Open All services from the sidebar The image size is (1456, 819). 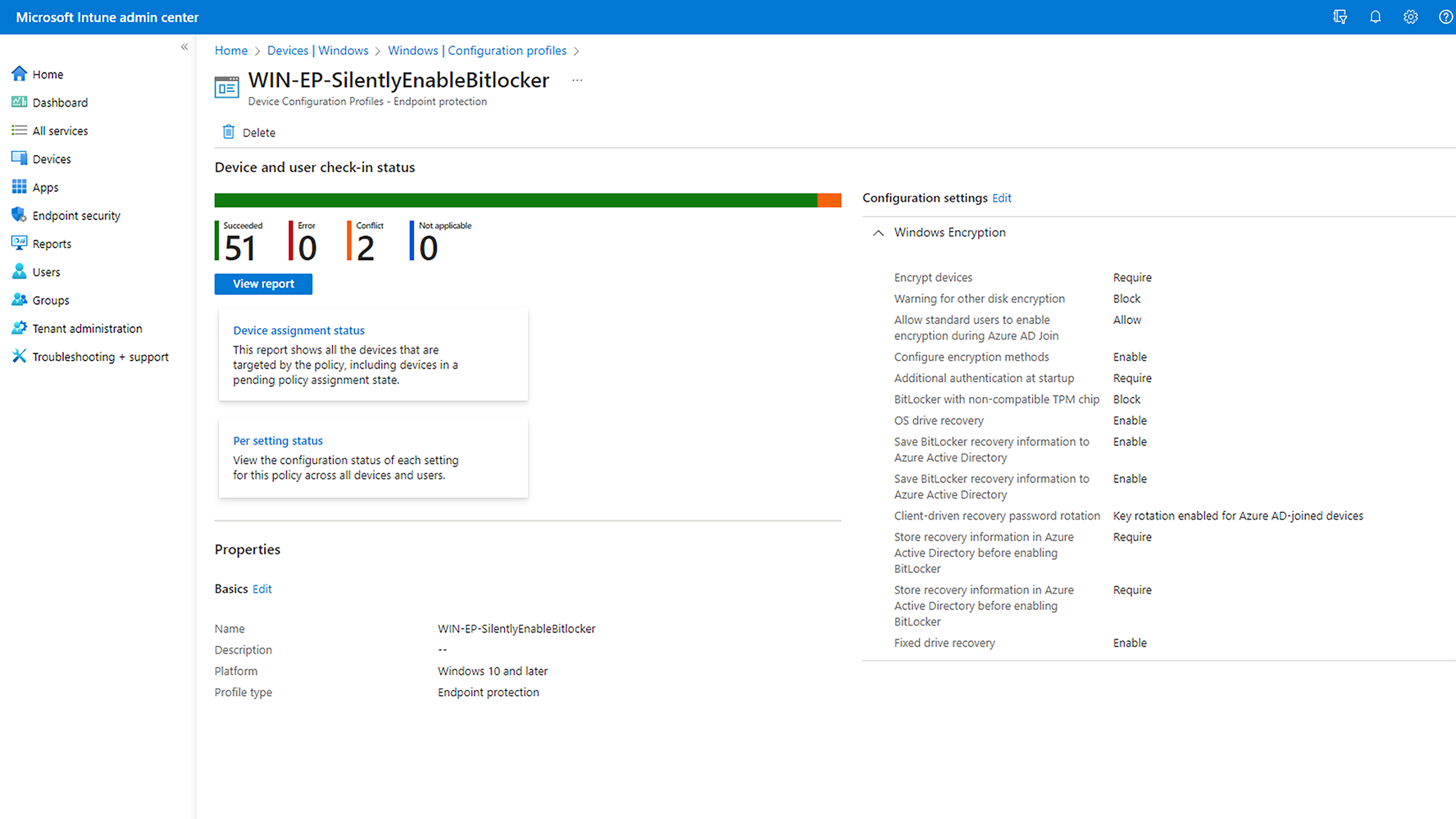click(60, 131)
